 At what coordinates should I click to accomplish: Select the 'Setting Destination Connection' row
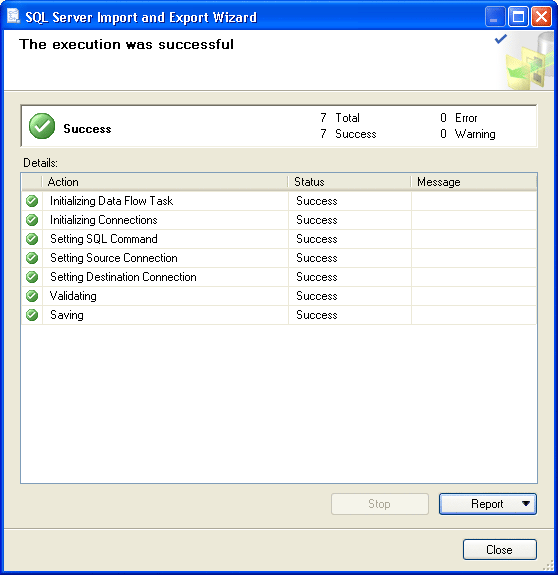point(279,277)
